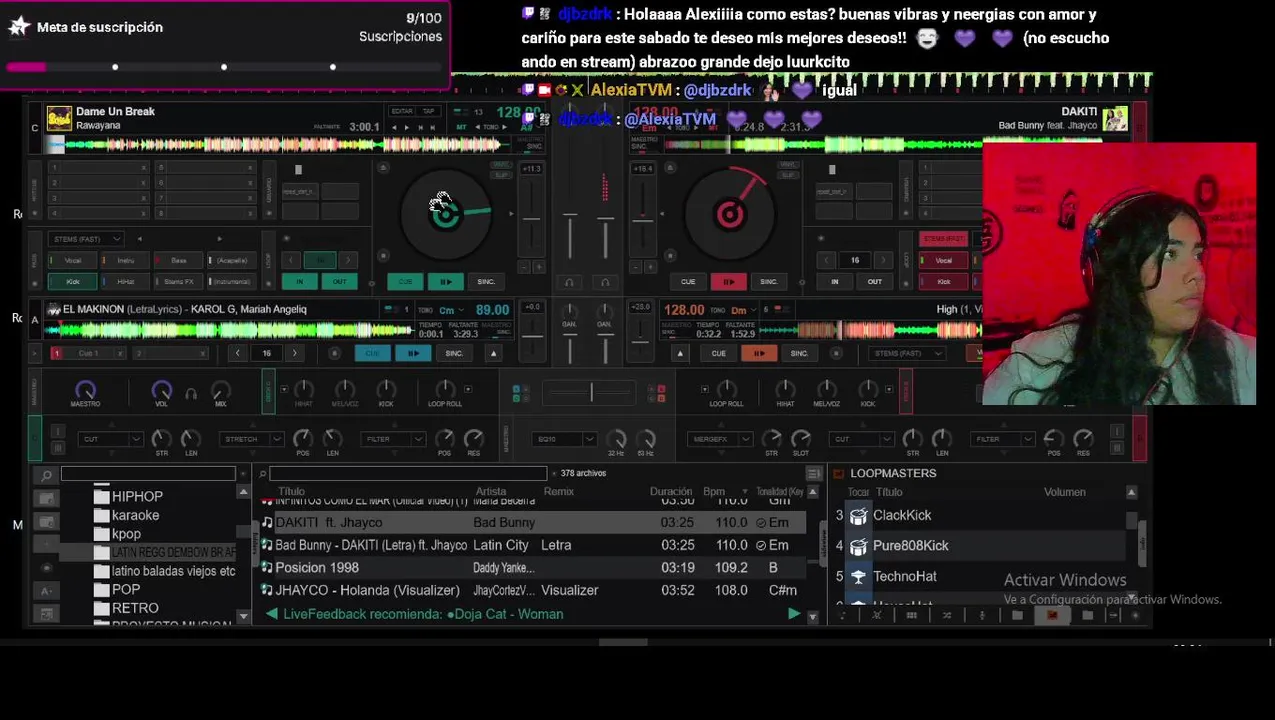Click the browser folder search field
Viewport: 1275px width, 720px height.
pos(148,474)
